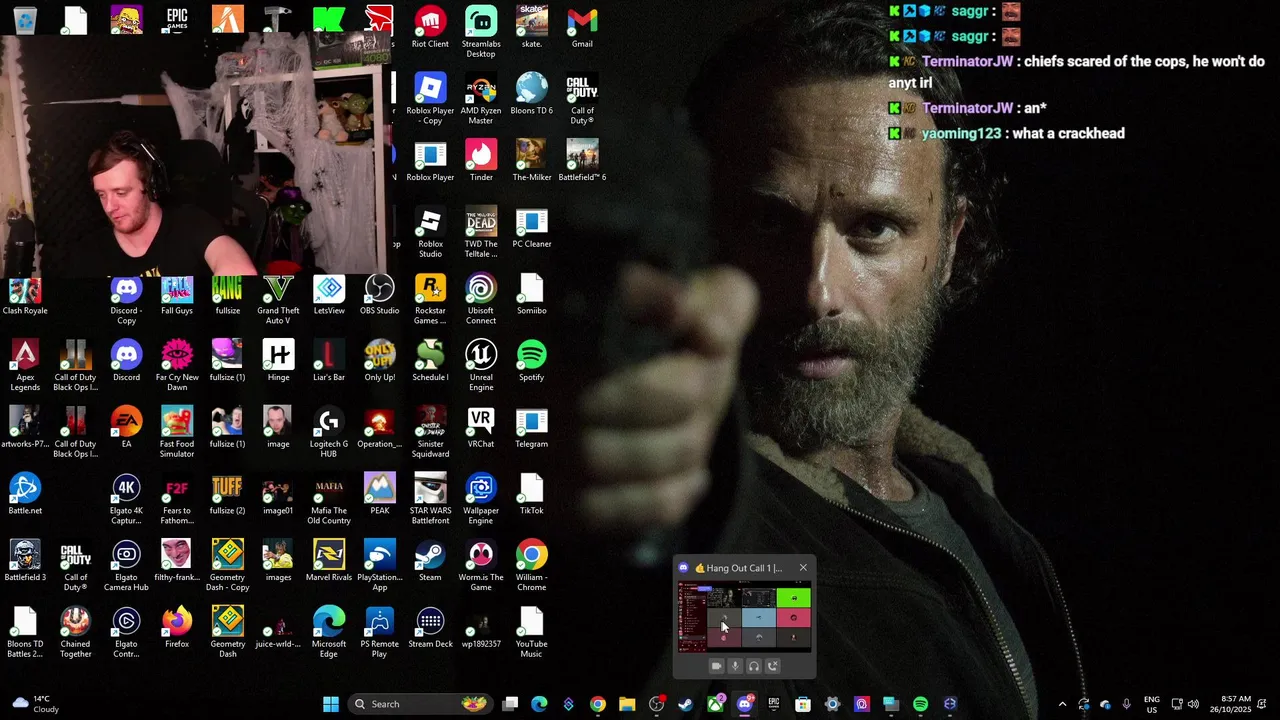The height and width of the screenshot is (720, 1280).
Task: Select PEAK desktop icon
Action: (x=380, y=494)
